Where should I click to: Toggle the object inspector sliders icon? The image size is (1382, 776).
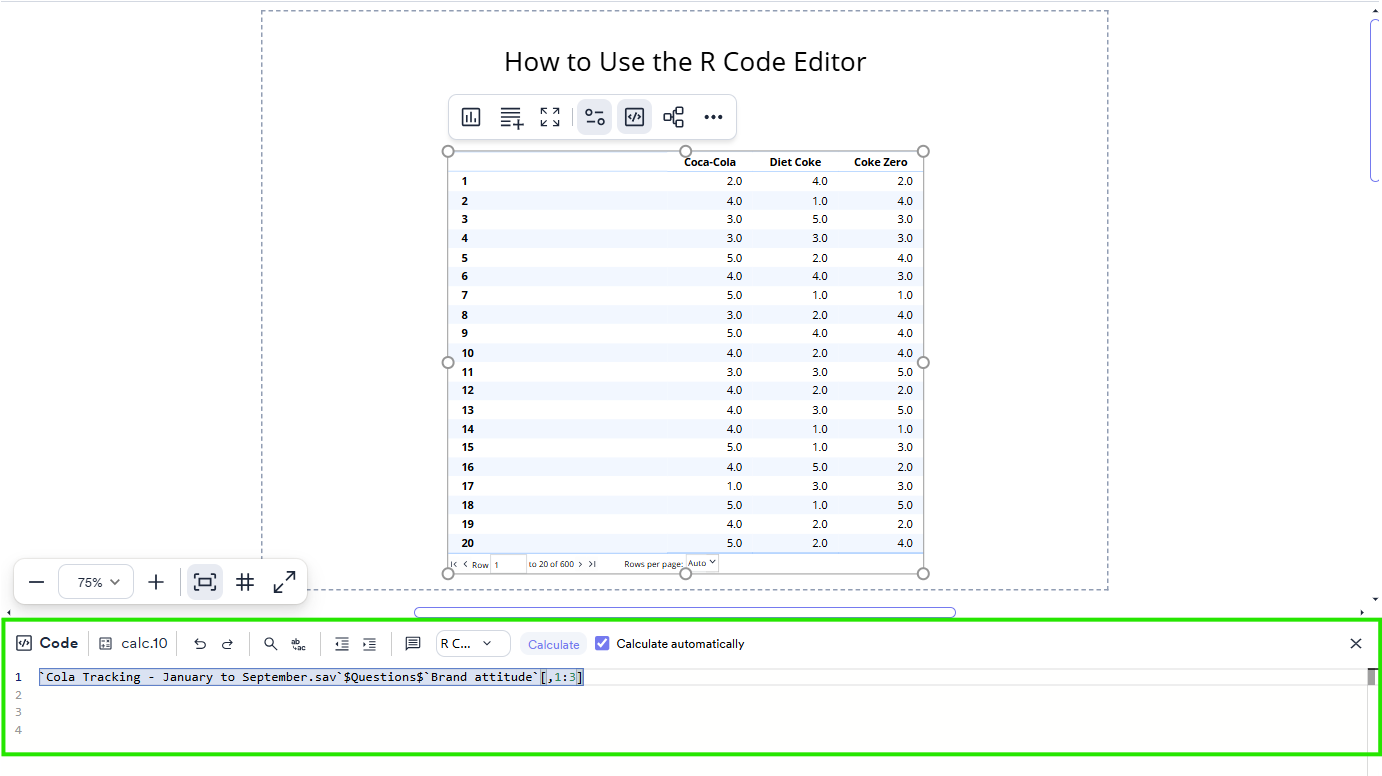click(x=595, y=117)
